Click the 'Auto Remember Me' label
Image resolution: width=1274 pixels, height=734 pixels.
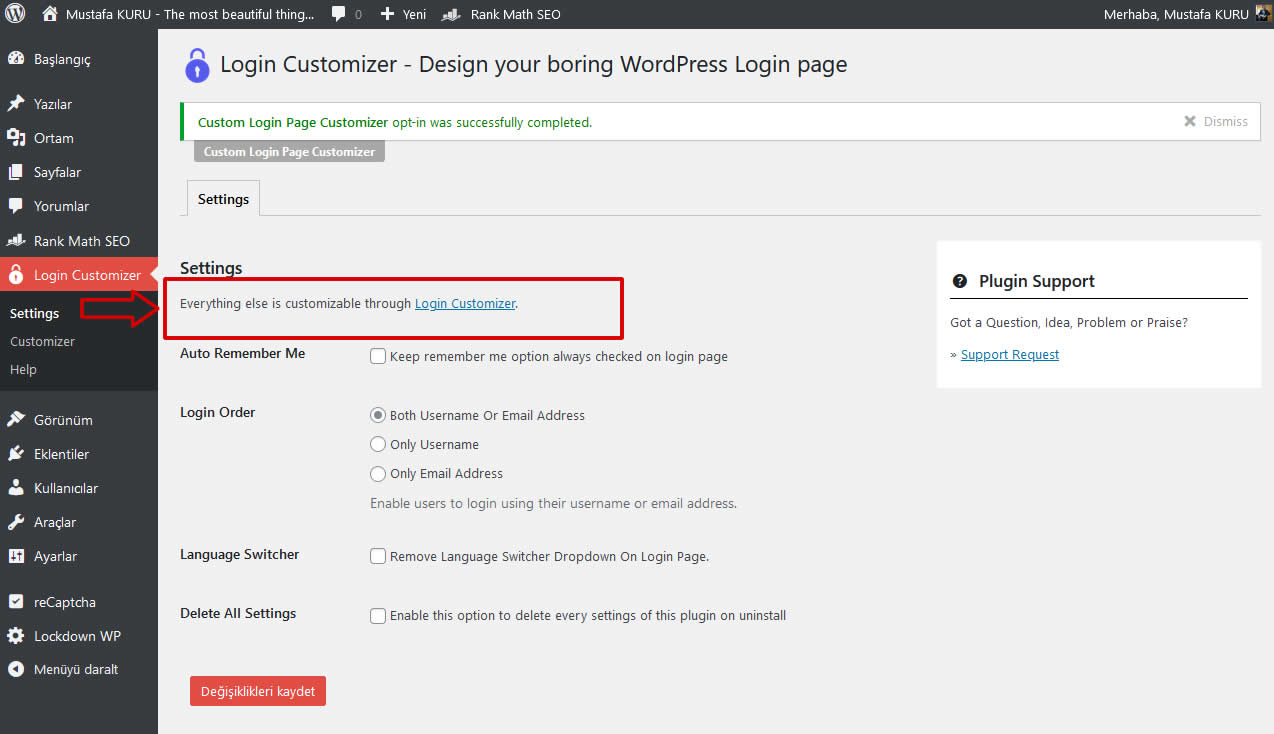(x=243, y=353)
